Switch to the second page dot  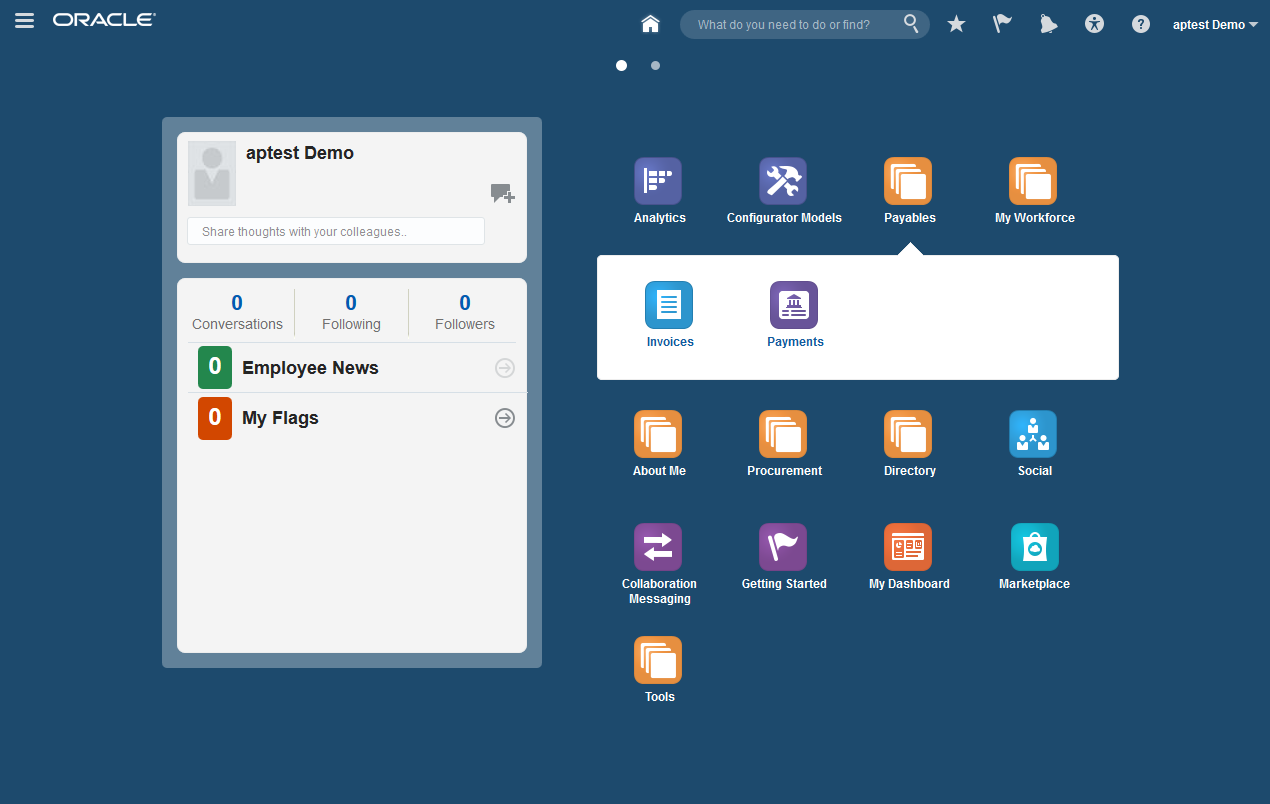click(655, 65)
